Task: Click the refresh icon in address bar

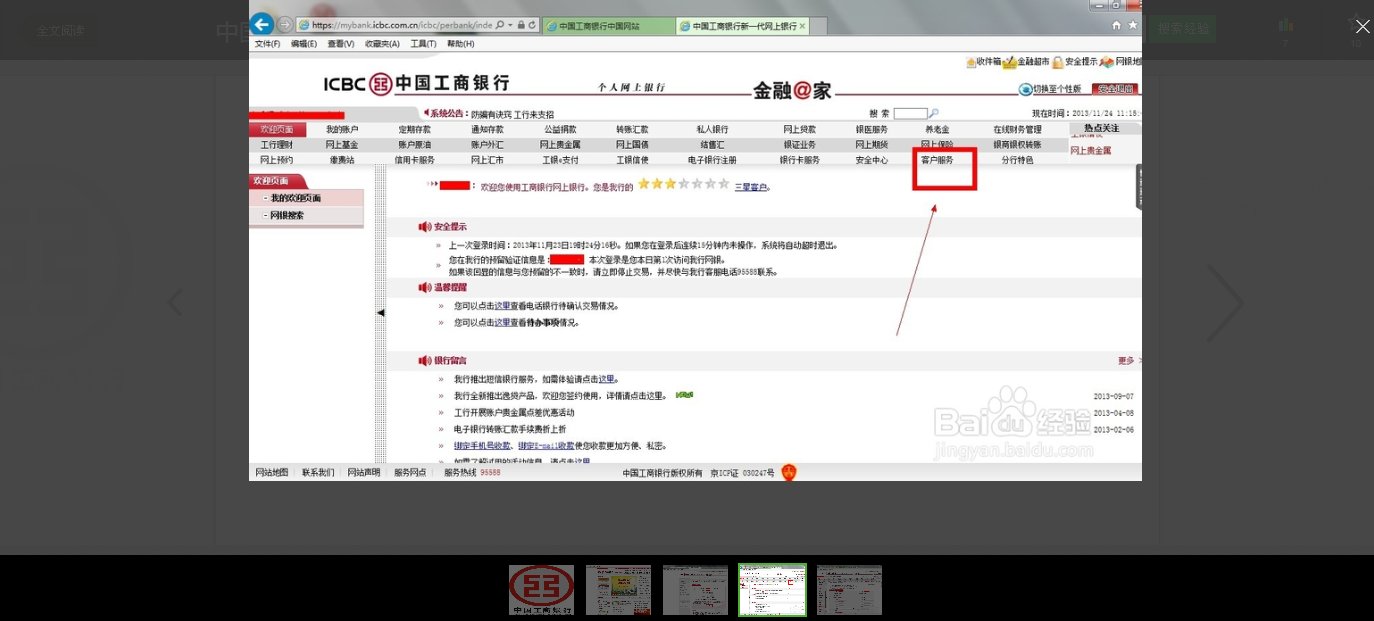Action: pos(531,25)
